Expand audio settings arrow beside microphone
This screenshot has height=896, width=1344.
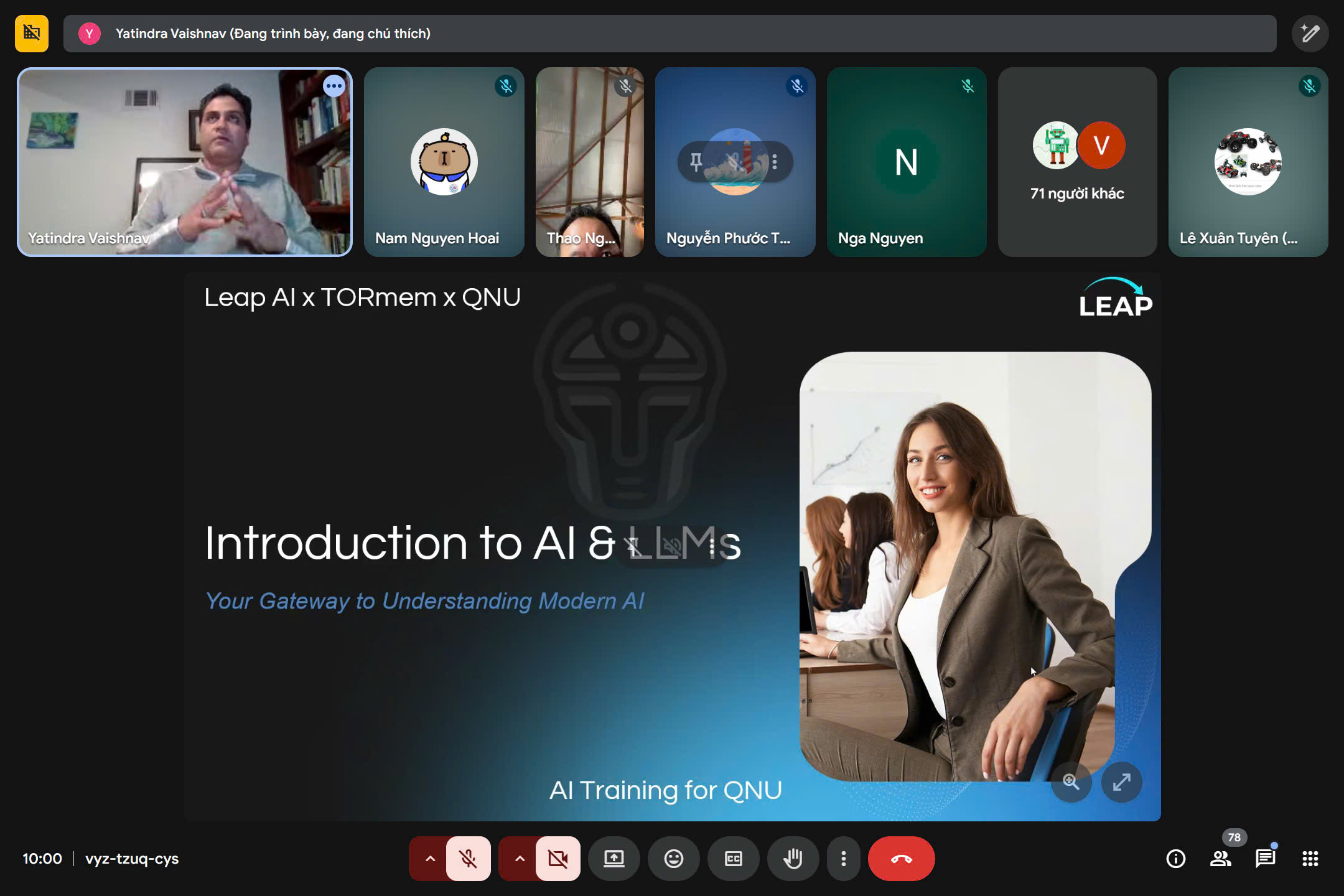(429, 859)
